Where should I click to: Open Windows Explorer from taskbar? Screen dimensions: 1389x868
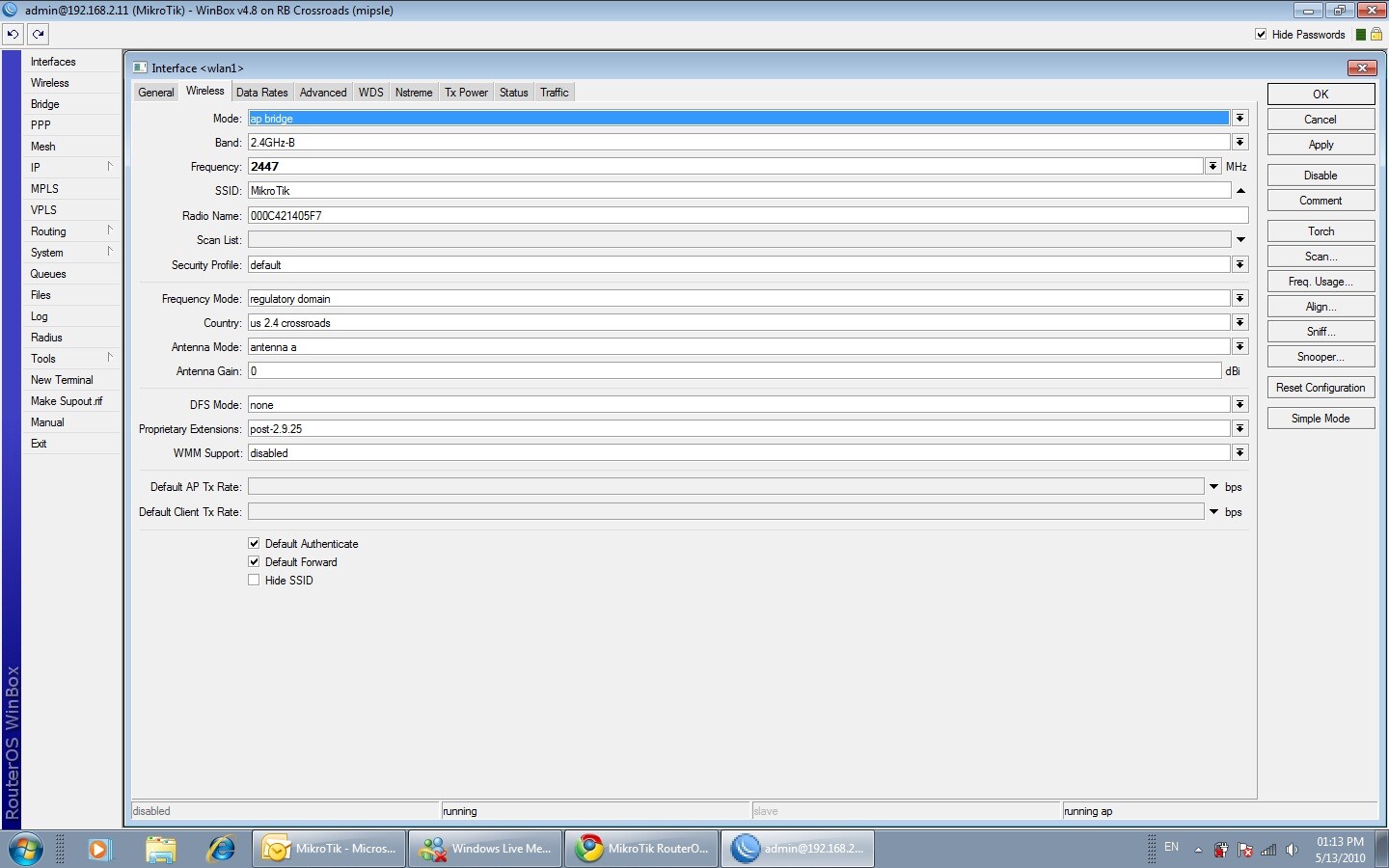[x=161, y=849]
